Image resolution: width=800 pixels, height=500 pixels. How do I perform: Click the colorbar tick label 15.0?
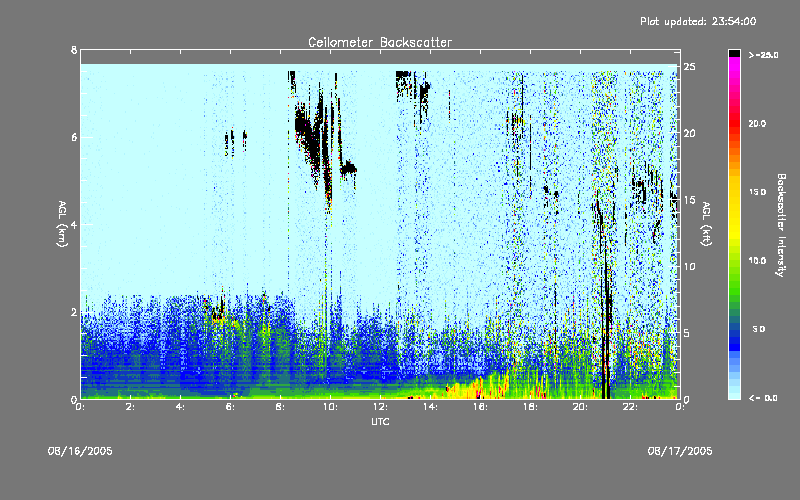click(757, 192)
